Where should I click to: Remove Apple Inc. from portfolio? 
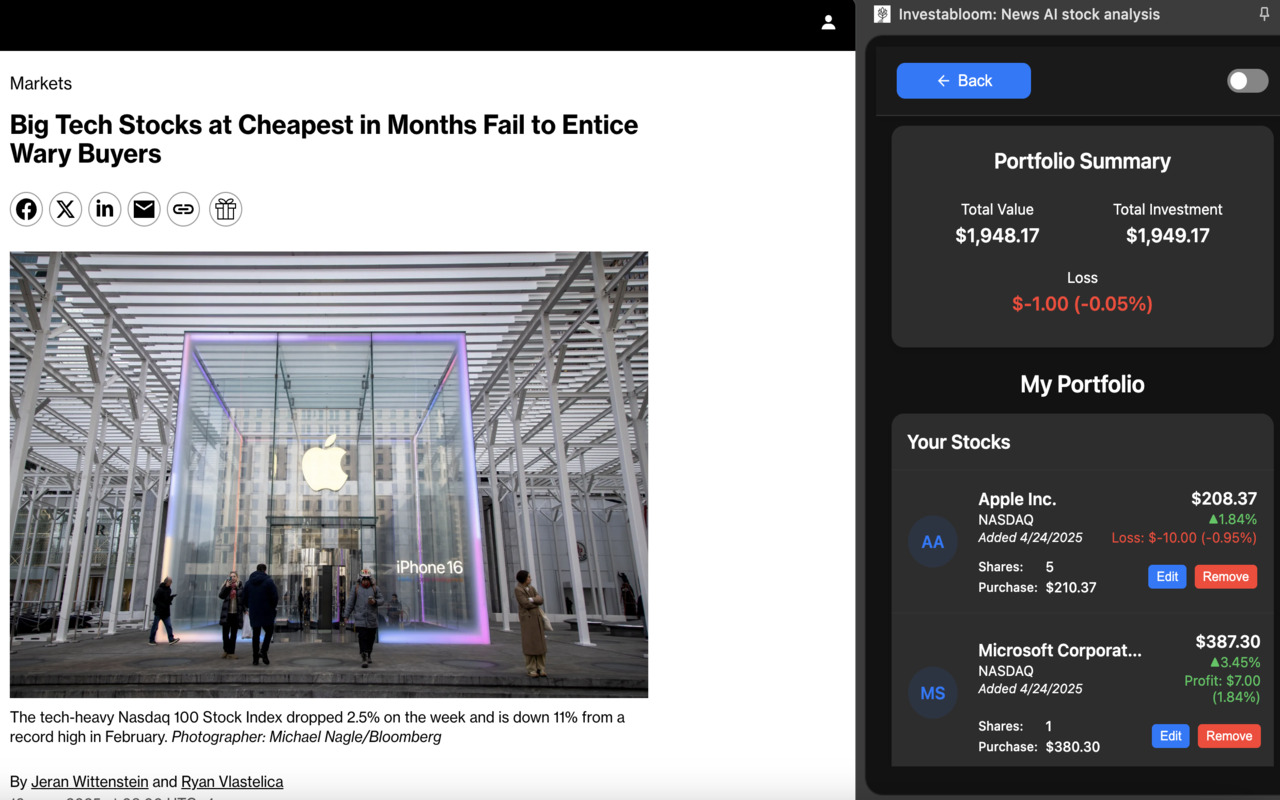[1226, 577]
